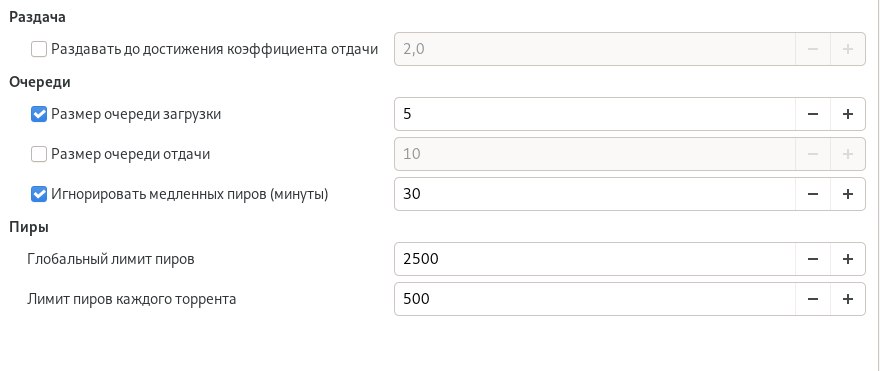Click the Размер очереди отдачи label text
This screenshot has width=880, height=371.
pyautogui.click(x=130, y=154)
